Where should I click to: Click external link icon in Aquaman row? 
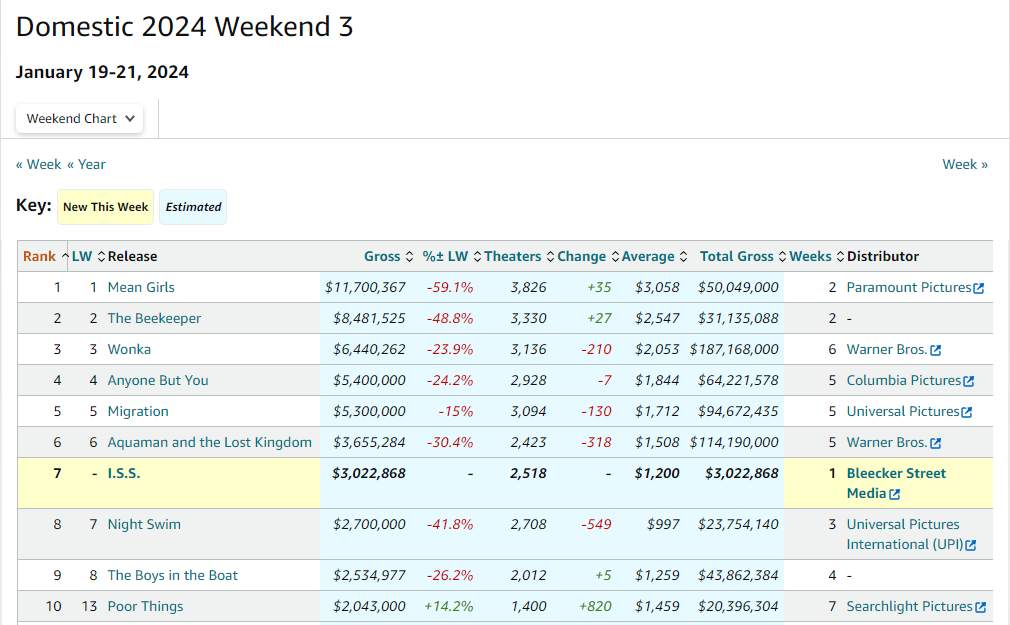[935, 443]
